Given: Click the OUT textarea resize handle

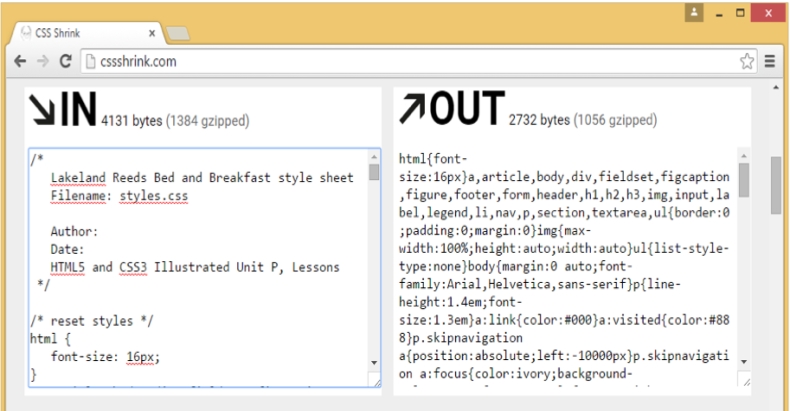Looking at the screenshot, I should (745, 380).
